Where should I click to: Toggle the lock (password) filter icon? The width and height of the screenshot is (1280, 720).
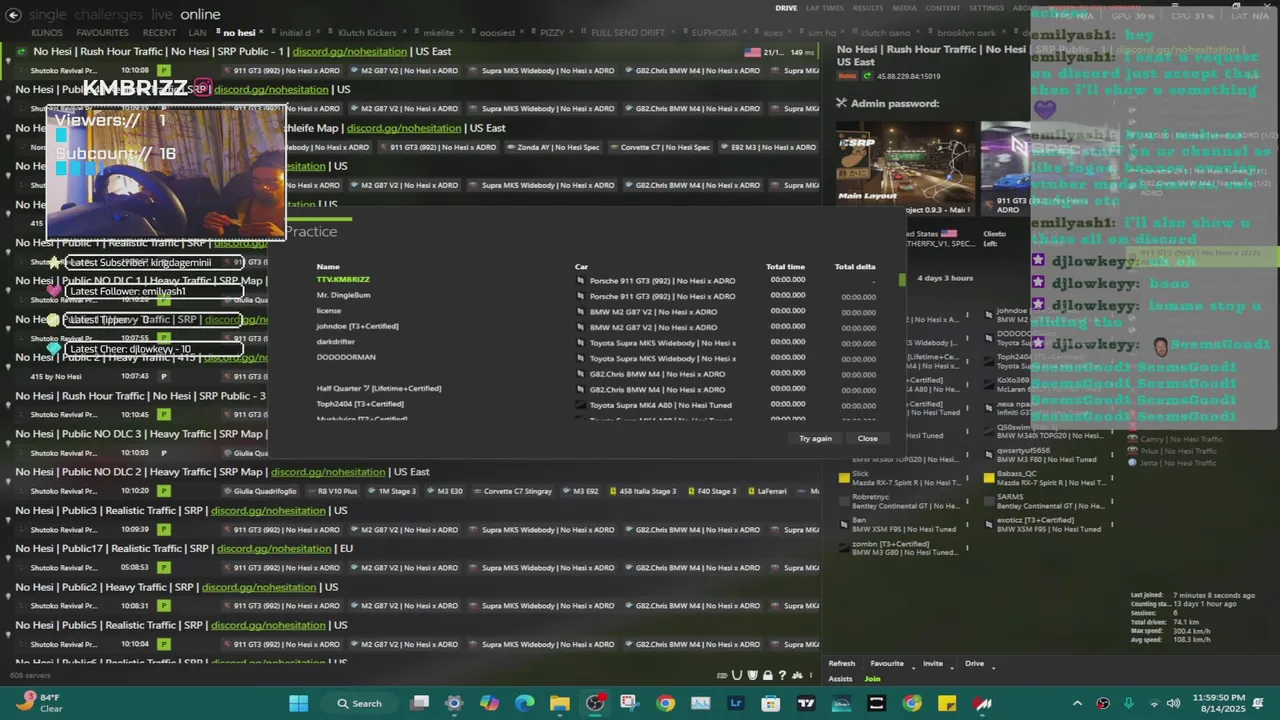pos(767,675)
